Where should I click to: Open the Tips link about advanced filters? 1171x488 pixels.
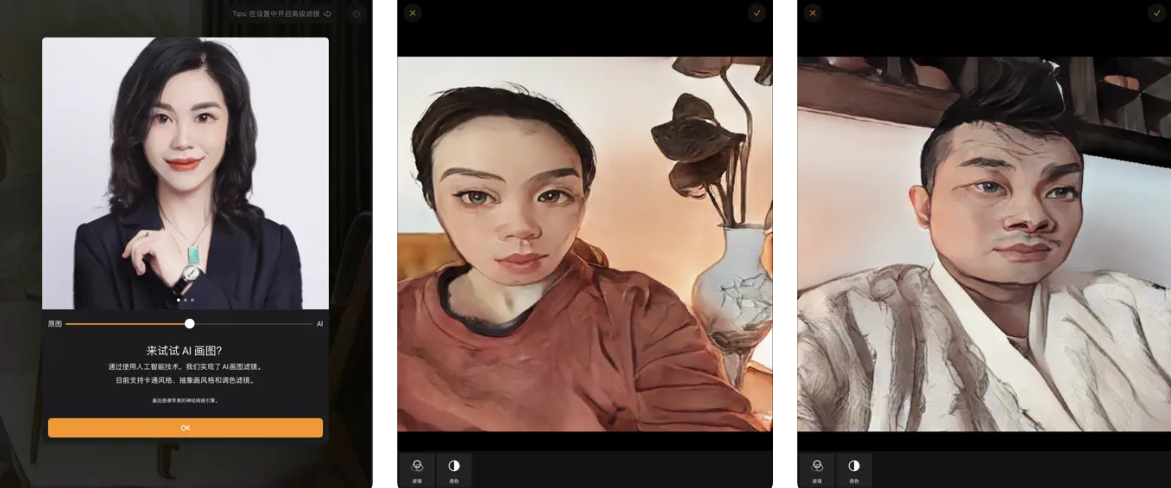[276, 14]
